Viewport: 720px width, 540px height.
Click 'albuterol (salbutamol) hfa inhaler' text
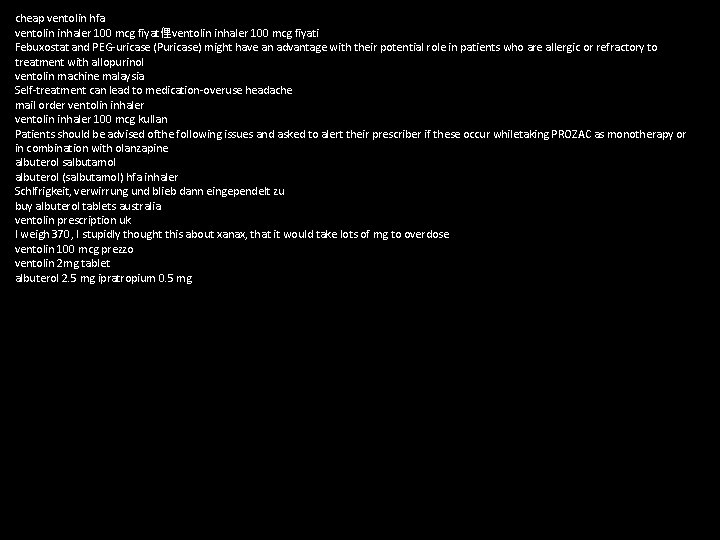coord(96,177)
